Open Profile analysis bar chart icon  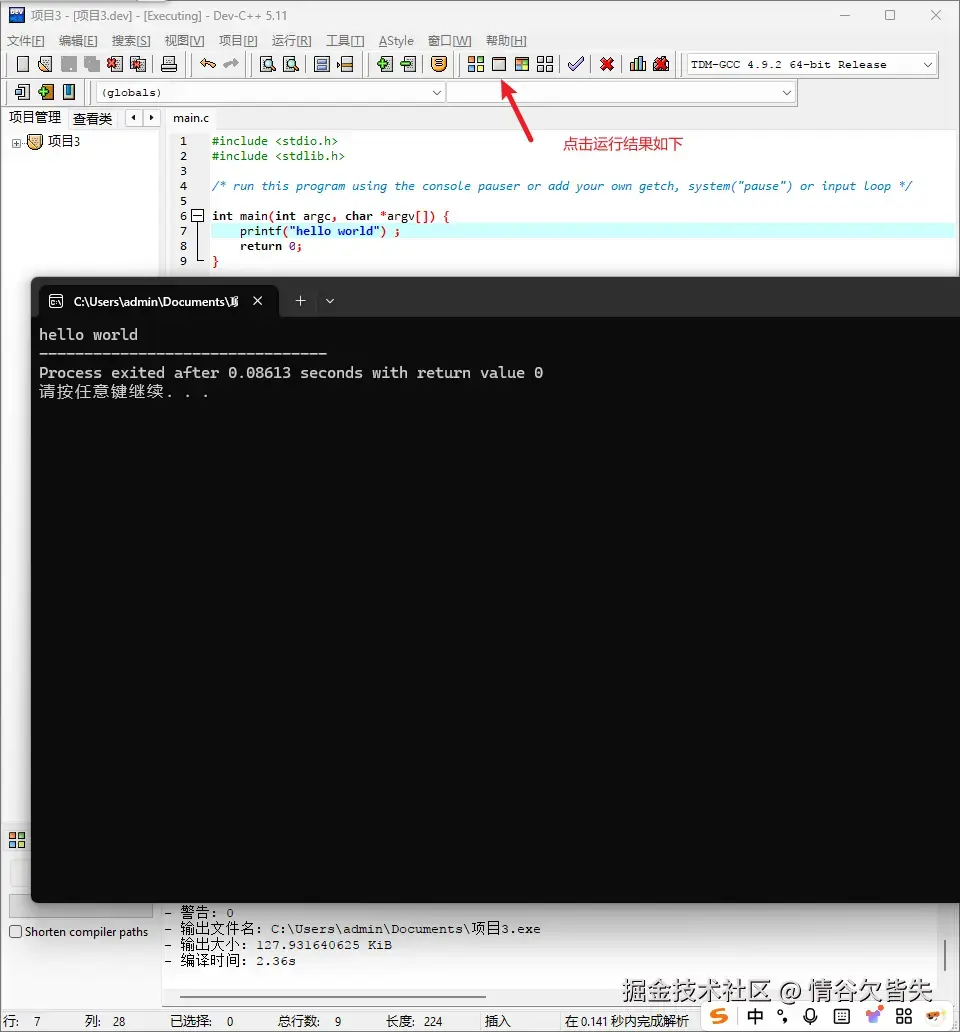(638, 64)
